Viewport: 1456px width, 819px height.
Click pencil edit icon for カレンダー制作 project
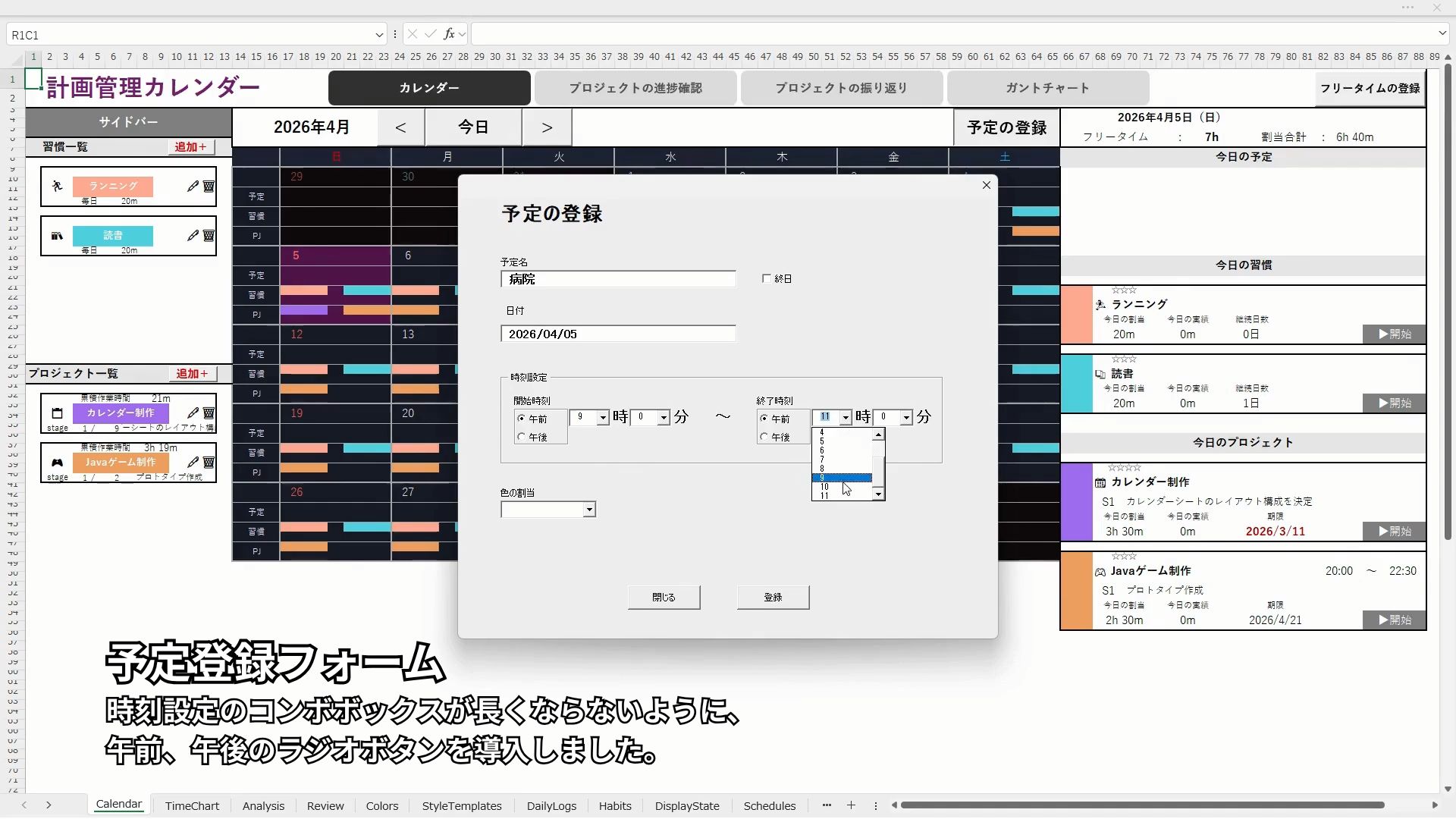click(193, 413)
